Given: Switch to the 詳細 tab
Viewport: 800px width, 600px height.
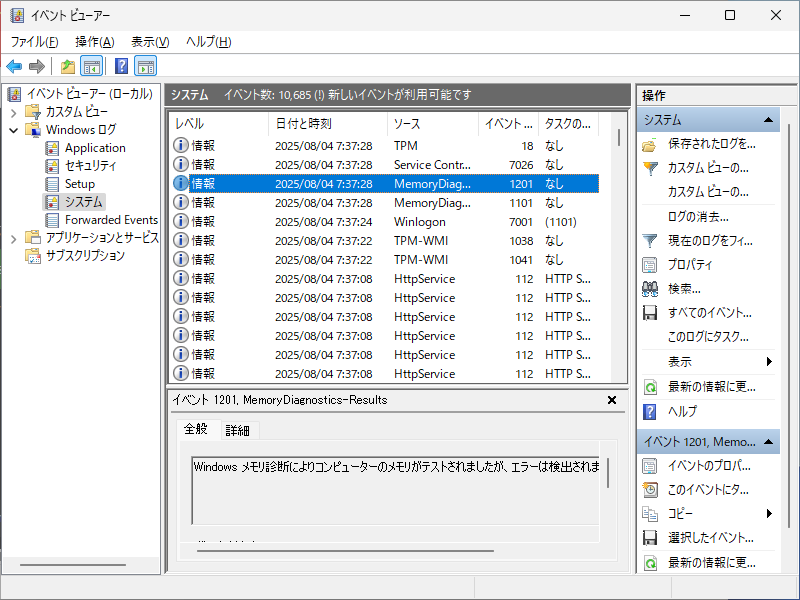Looking at the screenshot, I should [x=238, y=431].
